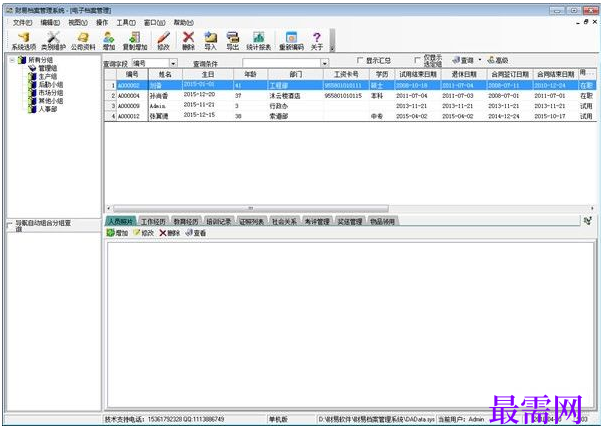The image size is (601, 441).
Task: Click the 高级 advanced query button
Action: click(498, 60)
